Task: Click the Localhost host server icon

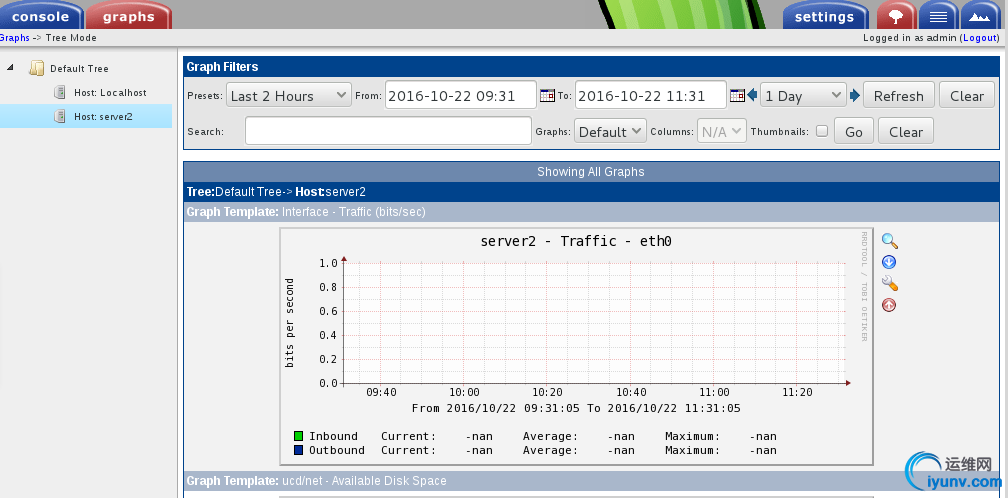Action: click(x=60, y=93)
